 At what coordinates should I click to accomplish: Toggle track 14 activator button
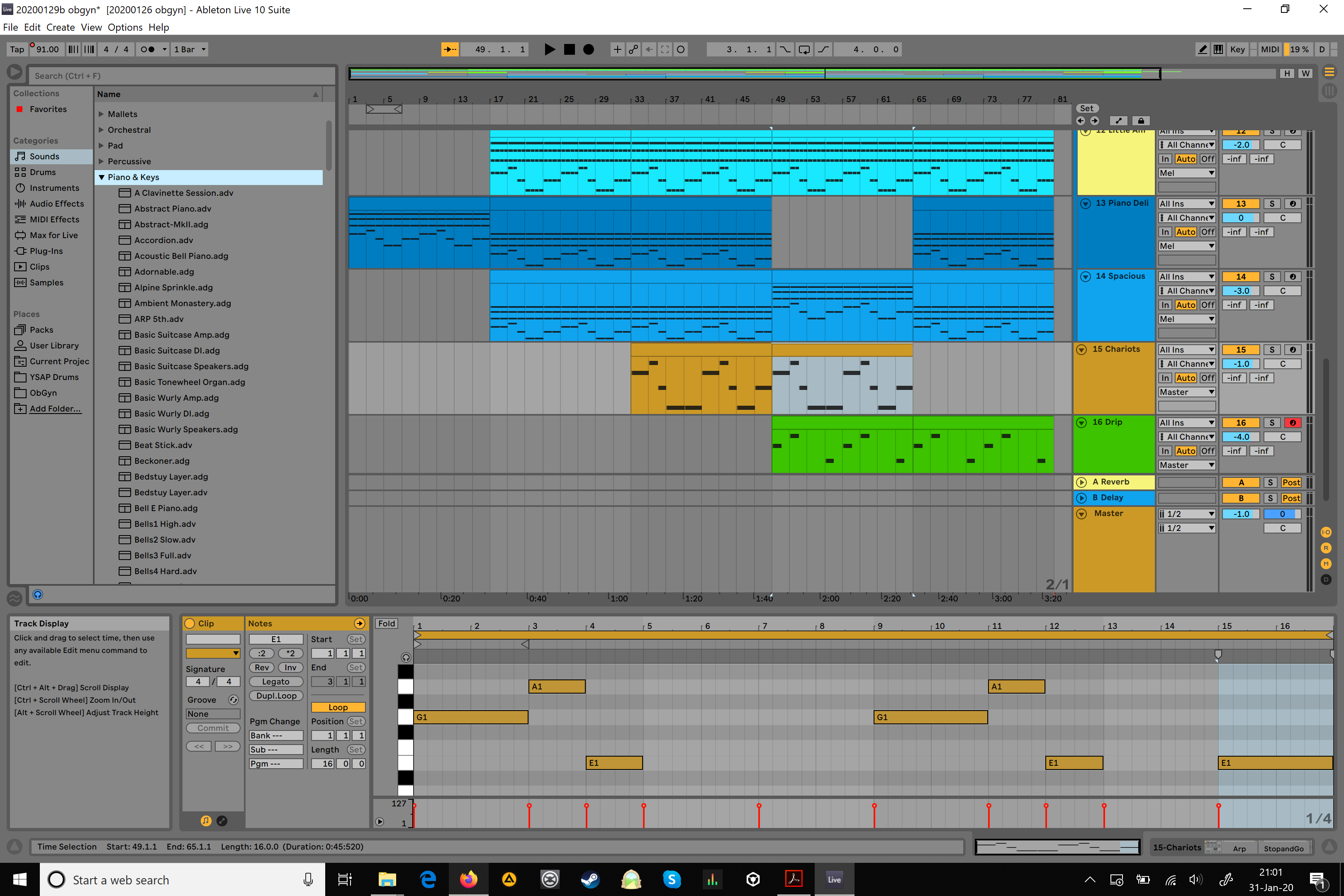click(x=1241, y=277)
